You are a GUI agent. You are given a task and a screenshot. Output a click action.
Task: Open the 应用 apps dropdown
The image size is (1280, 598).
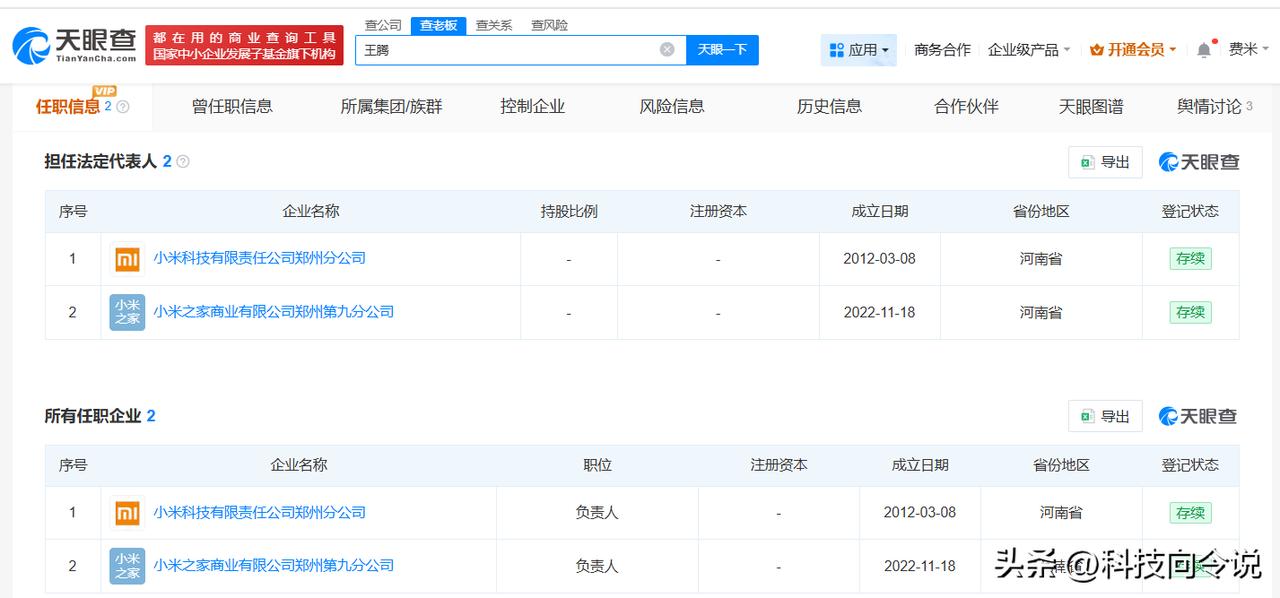coord(859,49)
